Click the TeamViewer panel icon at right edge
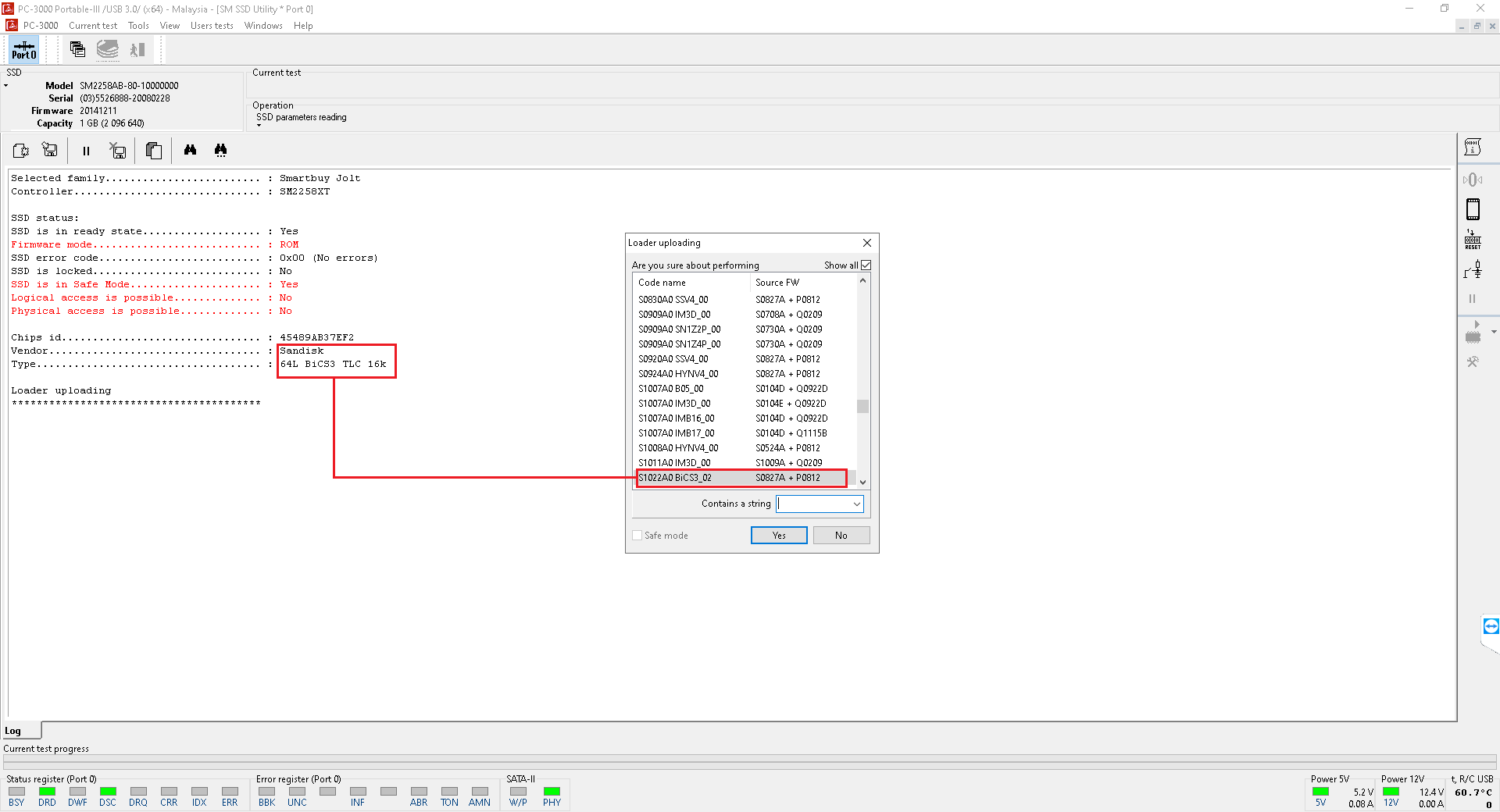1500x812 pixels. 1491,626
